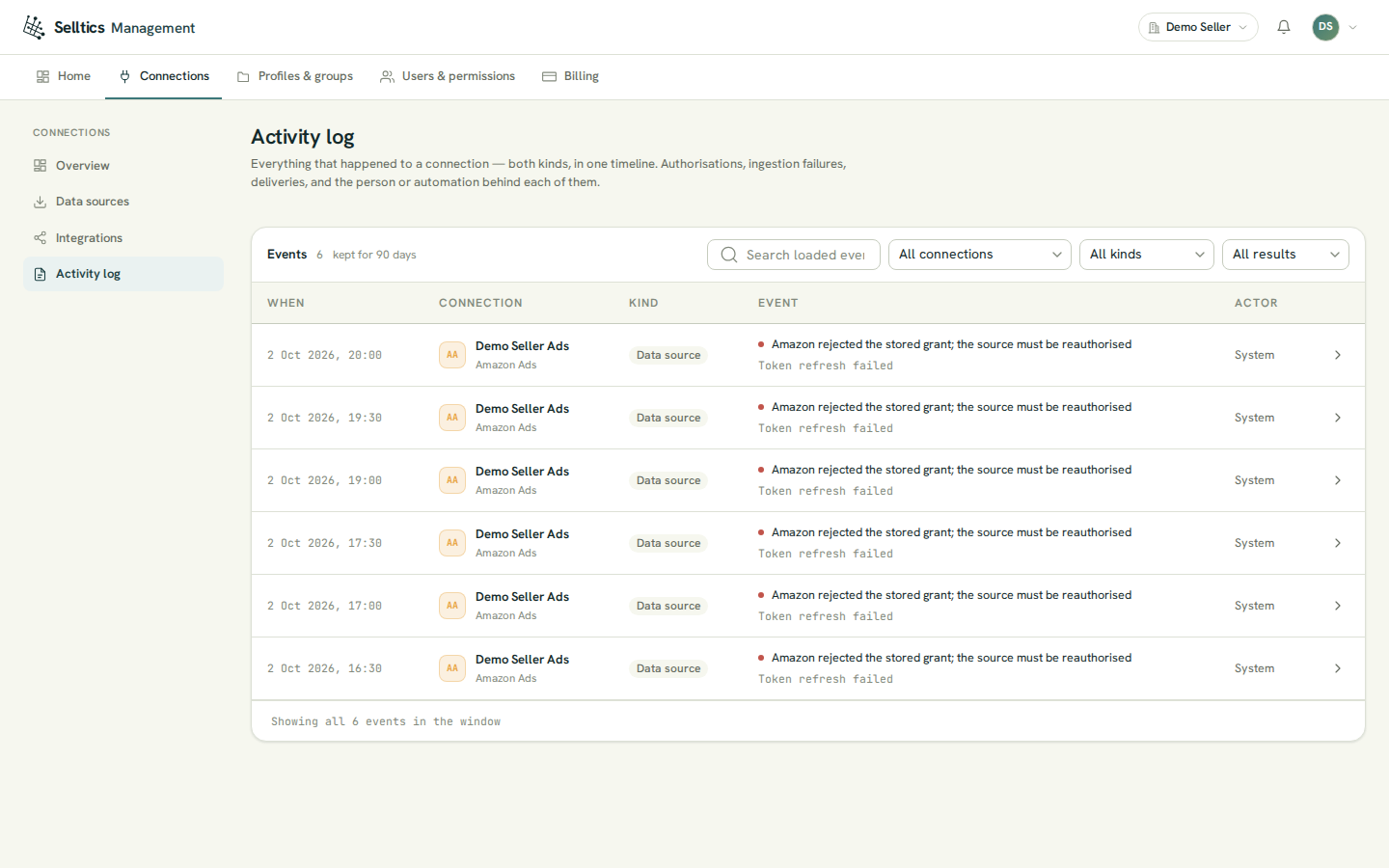Open the All results filter dropdown
The width and height of the screenshot is (1389, 868).
(1286, 255)
